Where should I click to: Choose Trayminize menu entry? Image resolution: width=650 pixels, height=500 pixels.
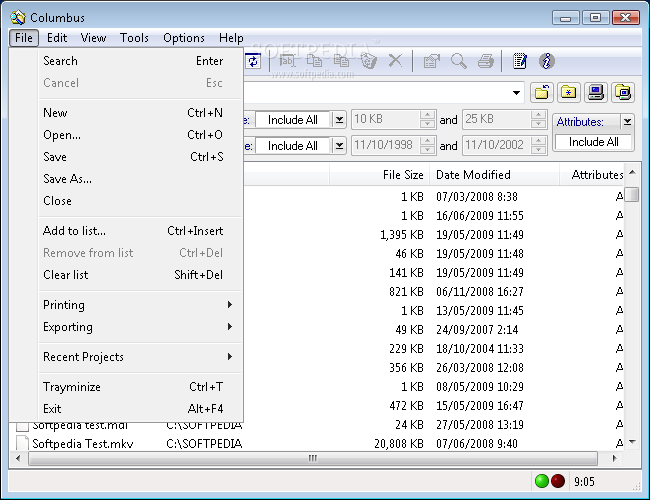[x=140, y=387]
